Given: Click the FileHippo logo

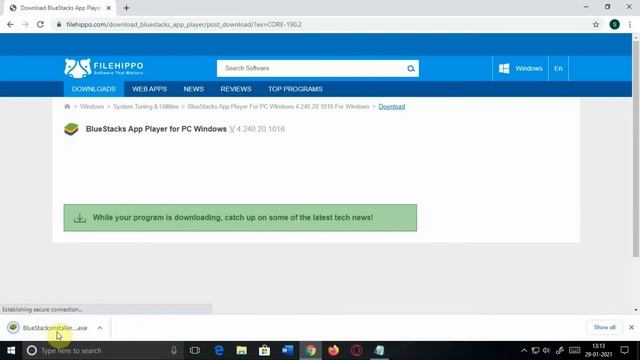Looking at the screenshot, I should coord(104,68).
